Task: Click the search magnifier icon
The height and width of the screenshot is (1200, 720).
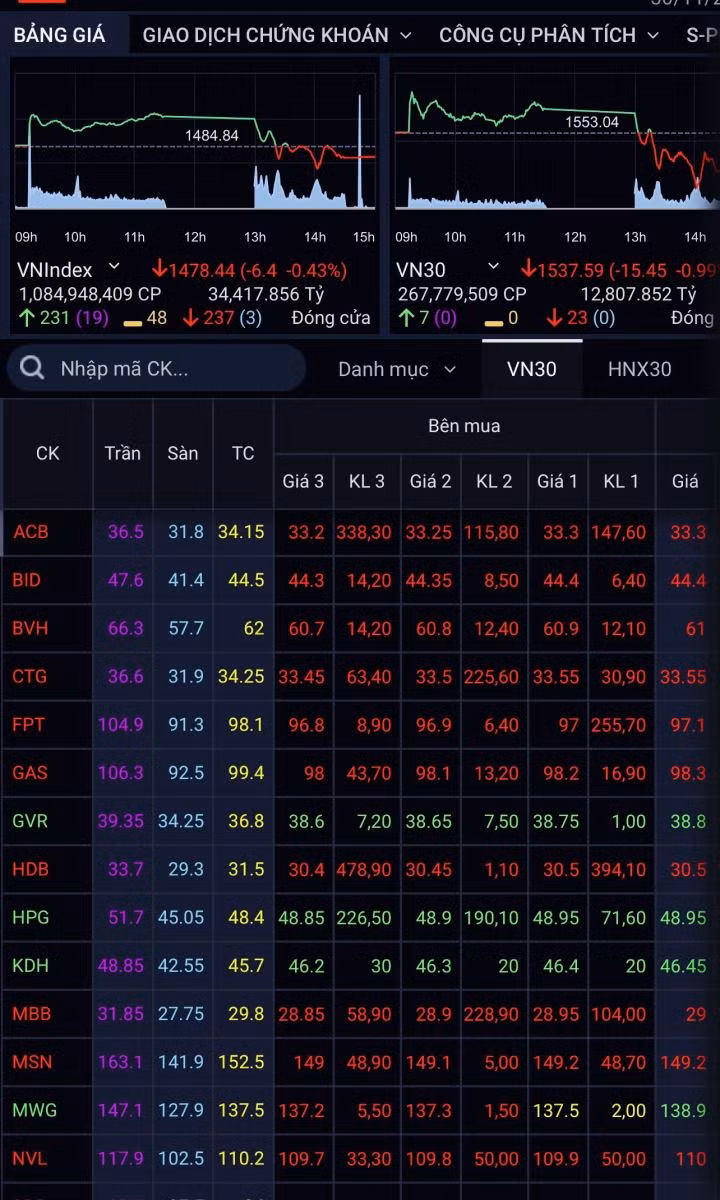Action: coord(32,368)
